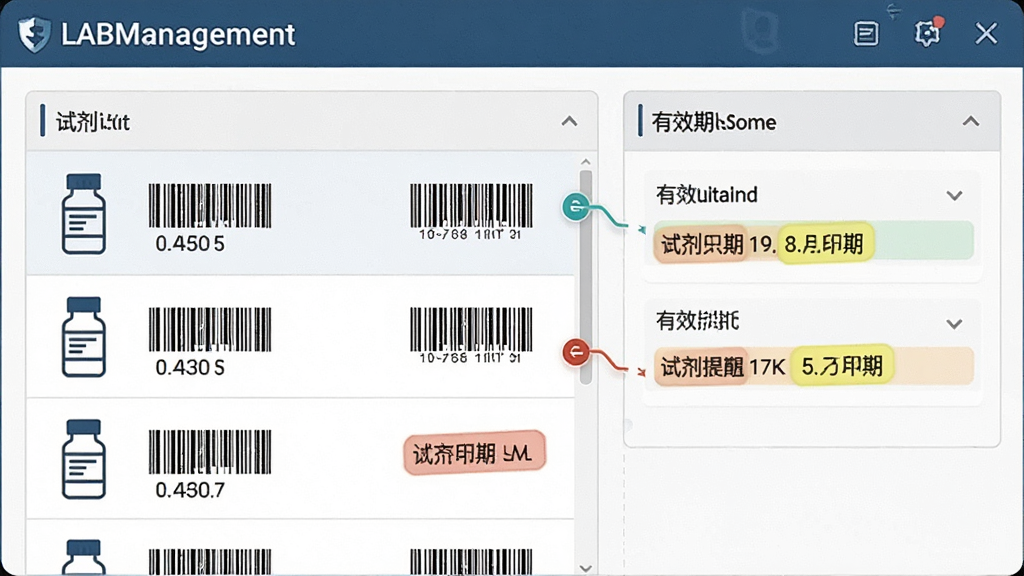This screenshot has width=1024, height=576.
Task: Collapse the left reagent list panel chevron
Action: [x=569, y=121]
